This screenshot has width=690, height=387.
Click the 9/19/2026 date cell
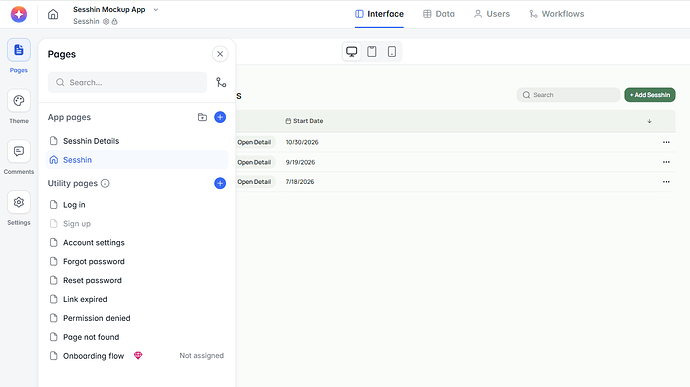[x=300, y=162]
